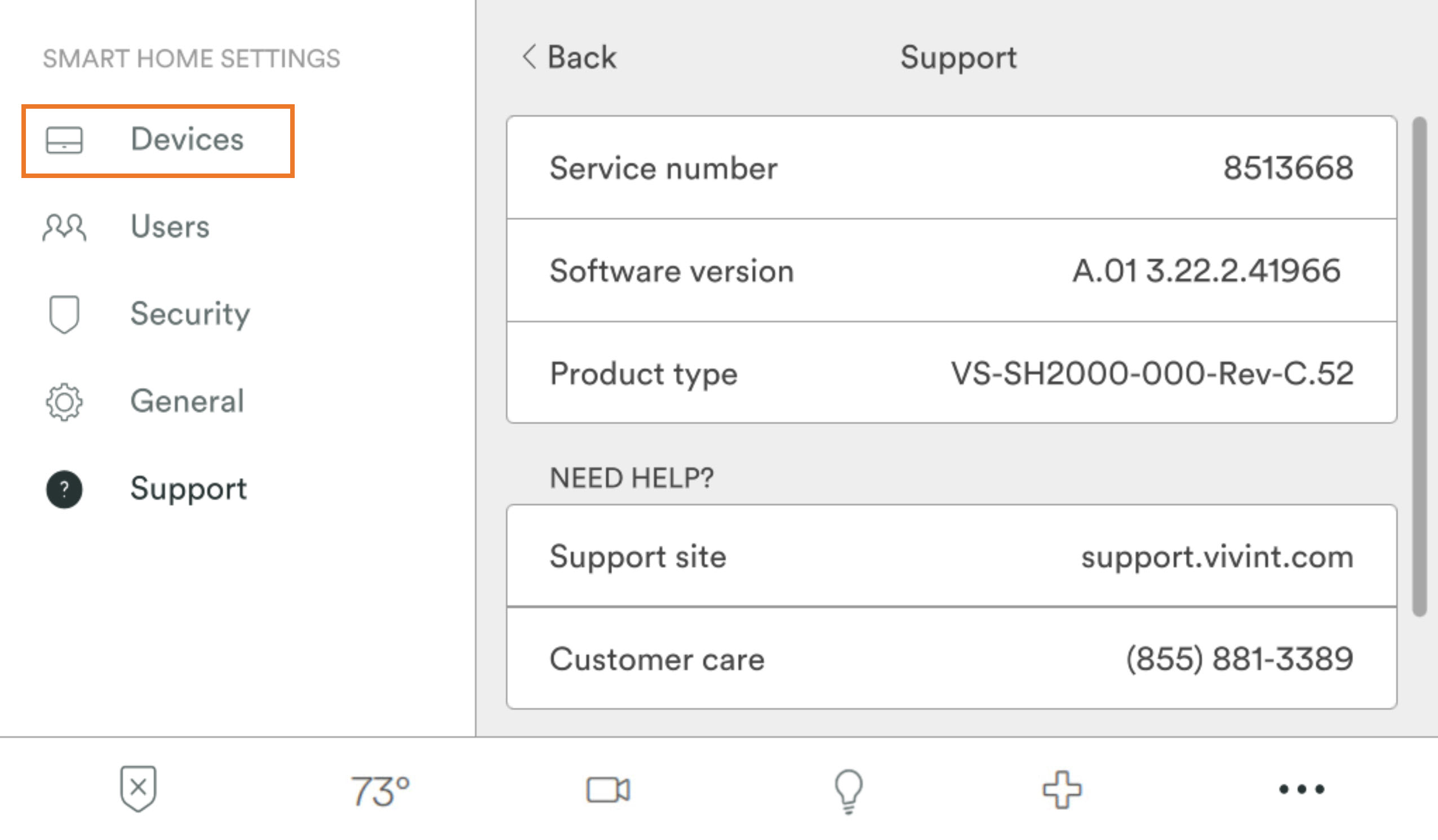Click the General gear icon
Viewport: 1438px width, 840px height.
click(64, 402)
